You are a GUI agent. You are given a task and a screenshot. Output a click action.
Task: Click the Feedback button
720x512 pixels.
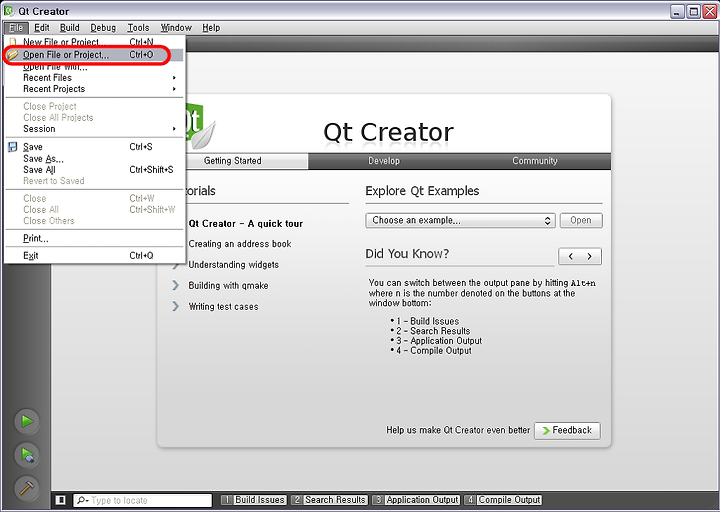pos(568,430)
